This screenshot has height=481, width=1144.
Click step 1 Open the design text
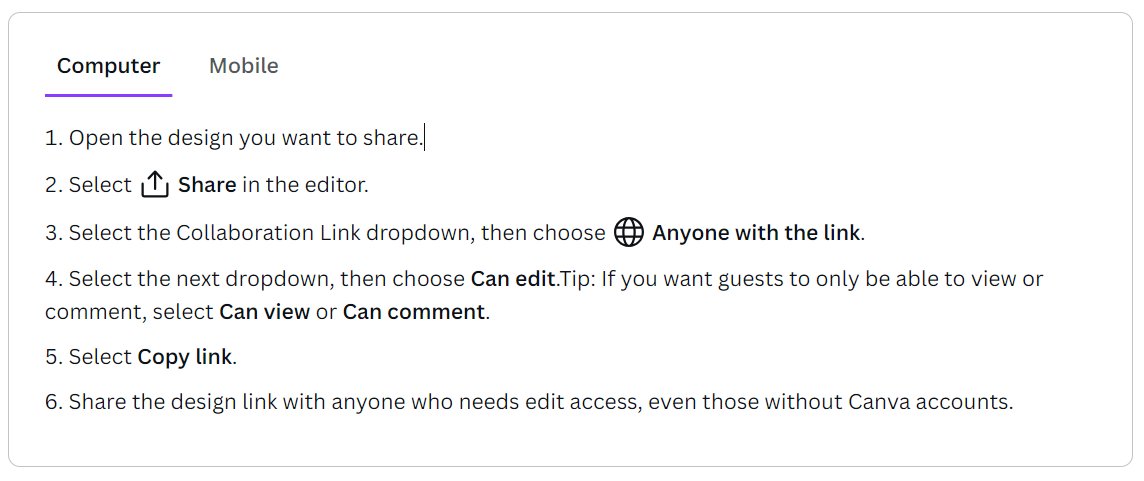pos(234,138)
